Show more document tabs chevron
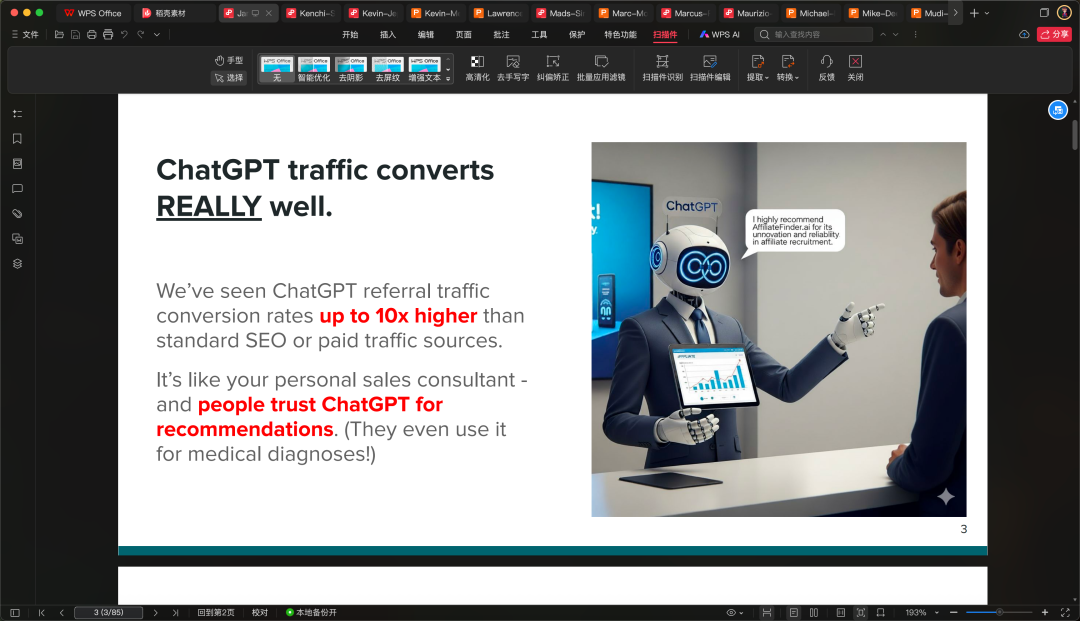1080x621 pixels. click(x=955, y=12)
